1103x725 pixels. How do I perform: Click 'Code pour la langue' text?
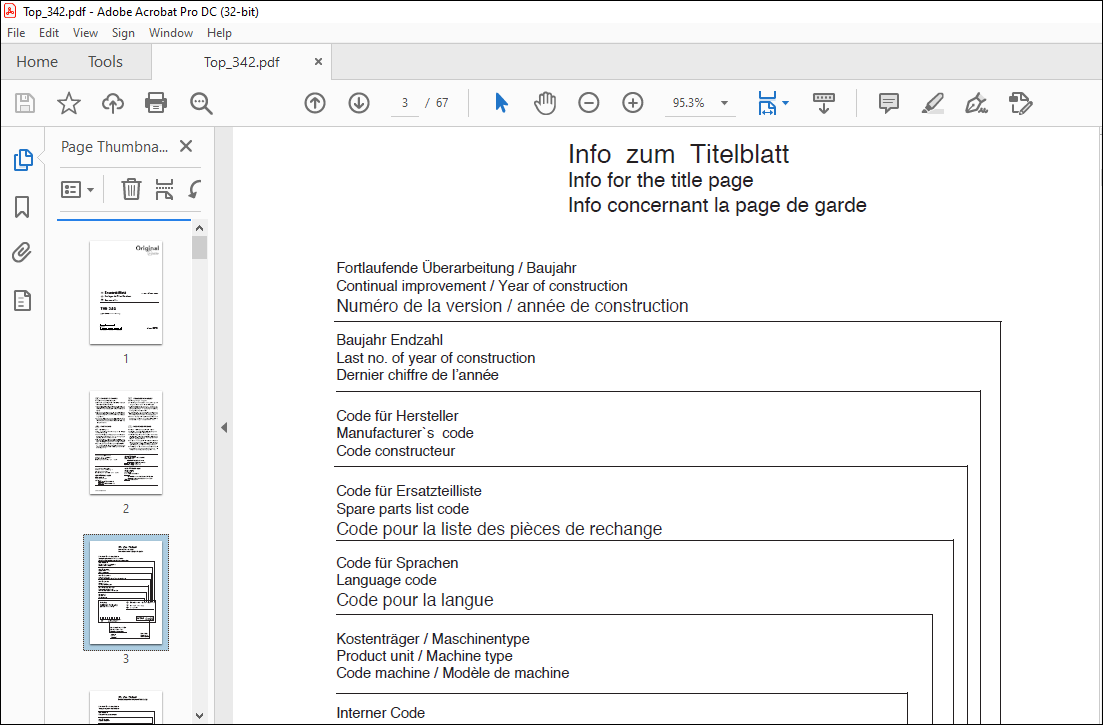coord(415,600)
